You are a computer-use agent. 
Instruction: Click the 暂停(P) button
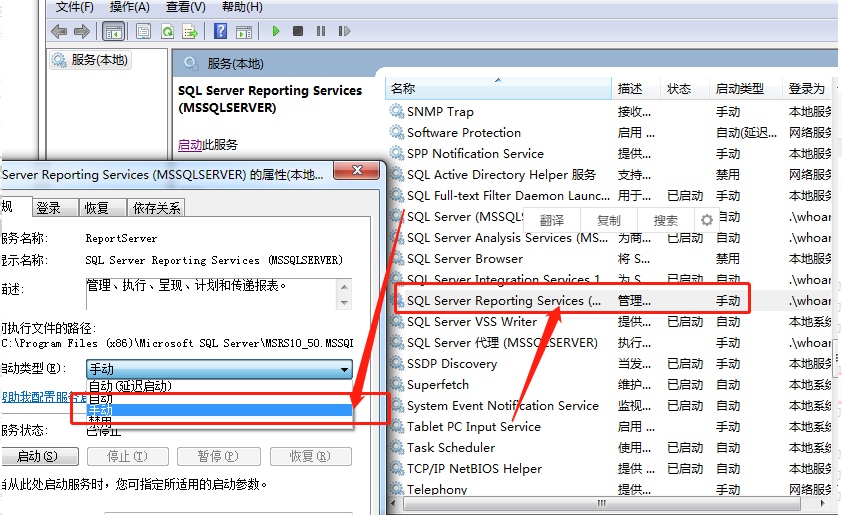(219, 456)
